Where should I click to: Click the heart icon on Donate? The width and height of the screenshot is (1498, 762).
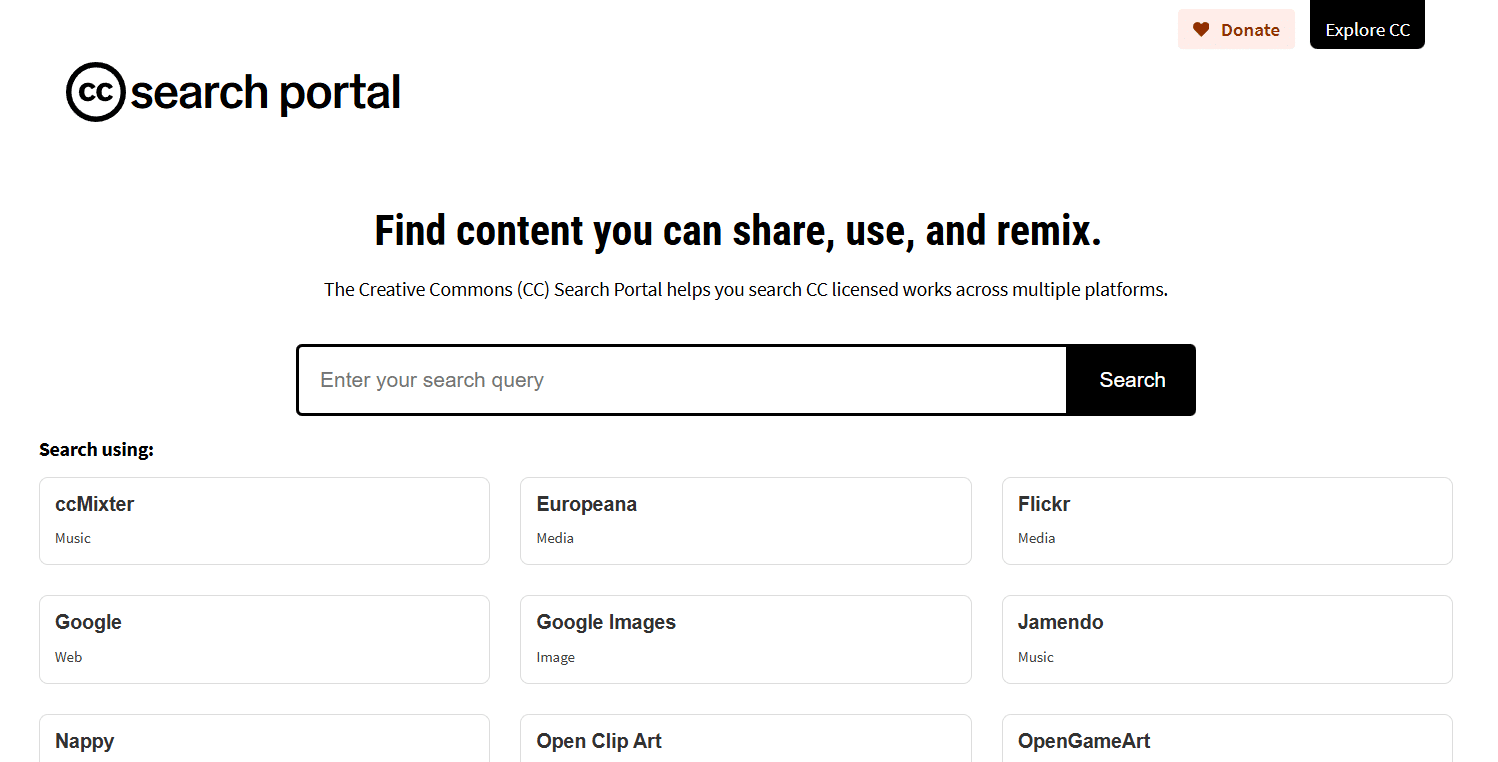point(1201,30)
